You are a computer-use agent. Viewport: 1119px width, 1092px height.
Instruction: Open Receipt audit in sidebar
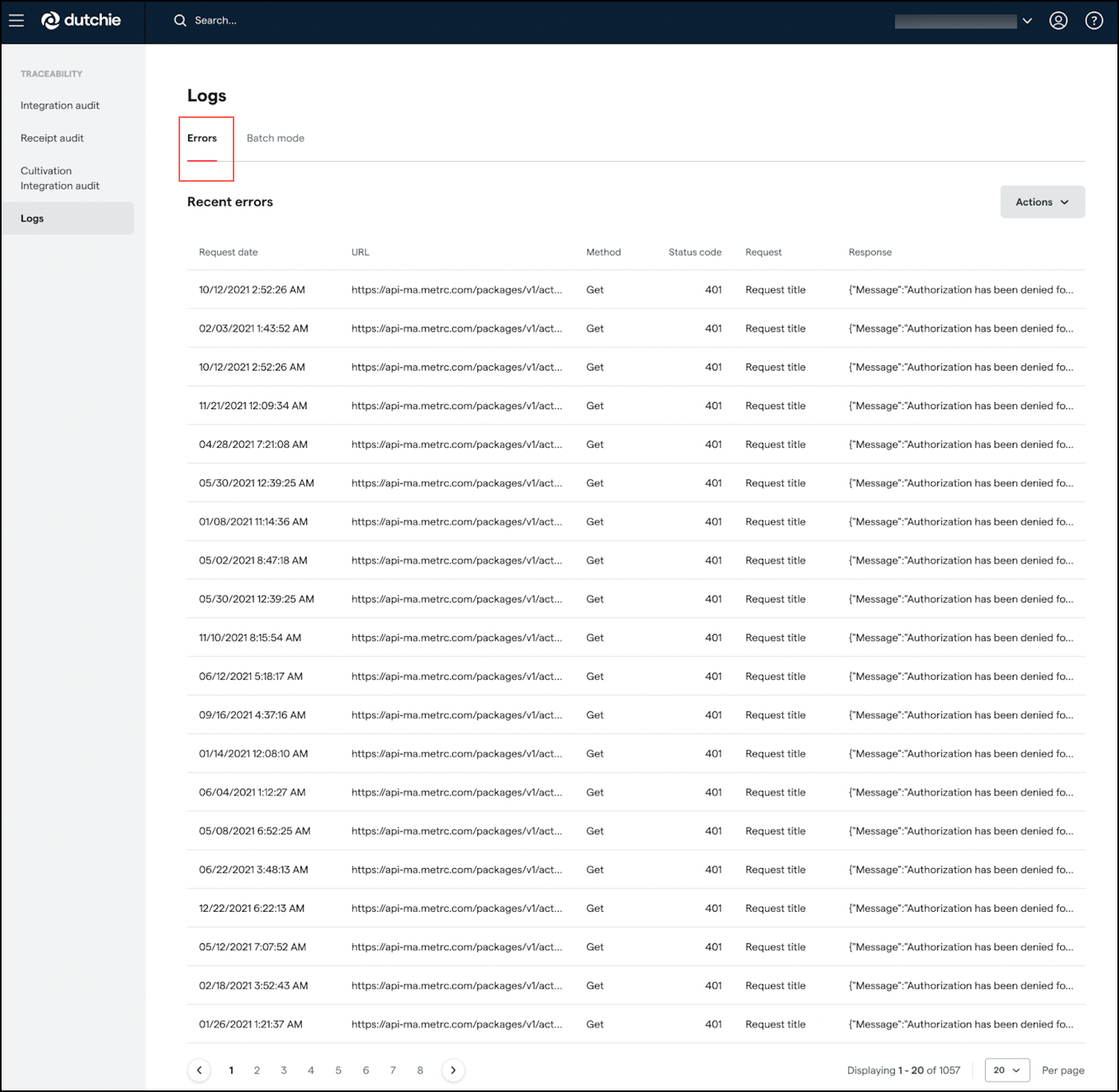point(52,138)
